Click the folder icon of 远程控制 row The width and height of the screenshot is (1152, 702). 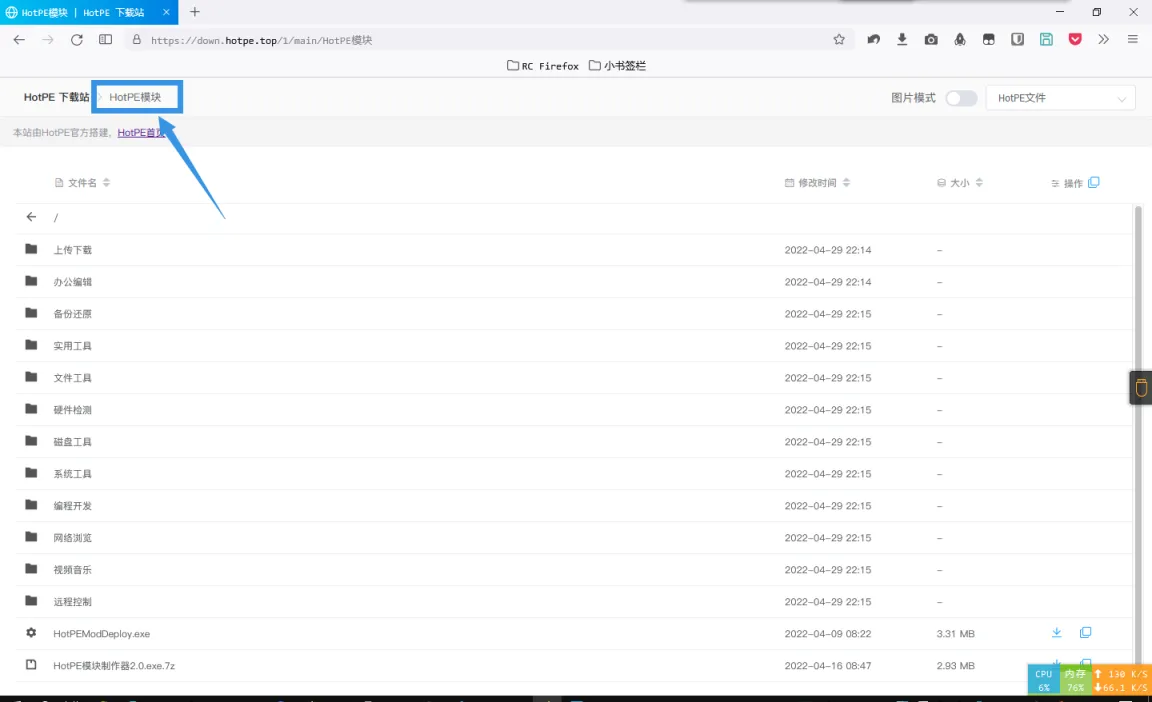[31, 601]
